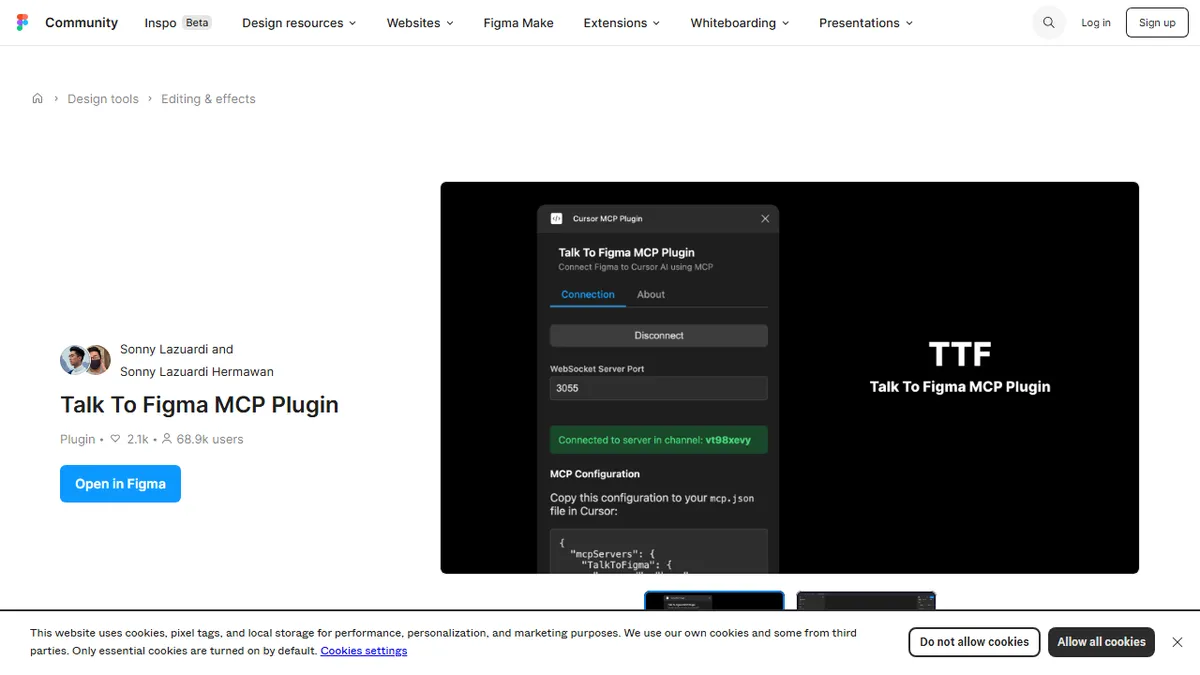This screenshot has width=1200, height=675.
Task: Click the Cursor MCP Plugin code icon
Action: [x=557, y=218]
